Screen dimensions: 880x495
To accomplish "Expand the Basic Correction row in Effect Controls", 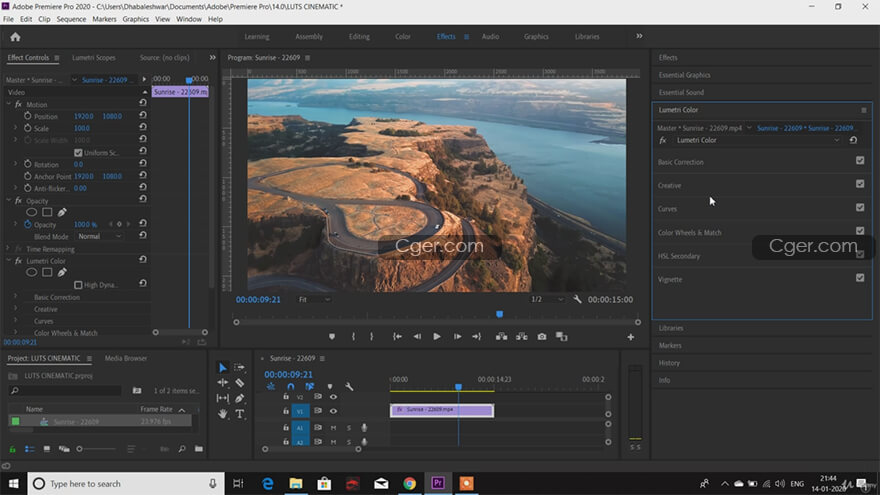I will [x=15, y=297].
